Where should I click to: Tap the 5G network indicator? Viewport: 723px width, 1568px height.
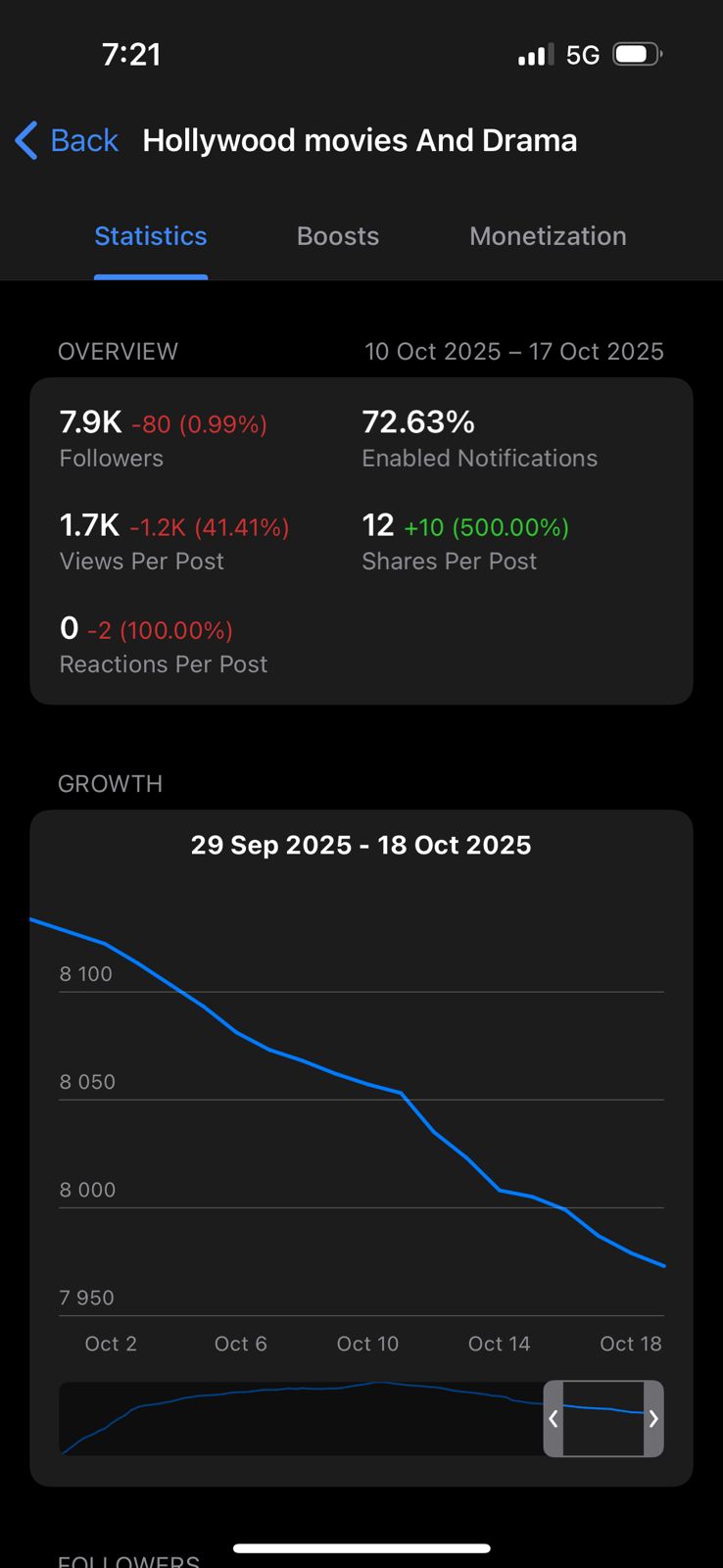tap(583, 55)
